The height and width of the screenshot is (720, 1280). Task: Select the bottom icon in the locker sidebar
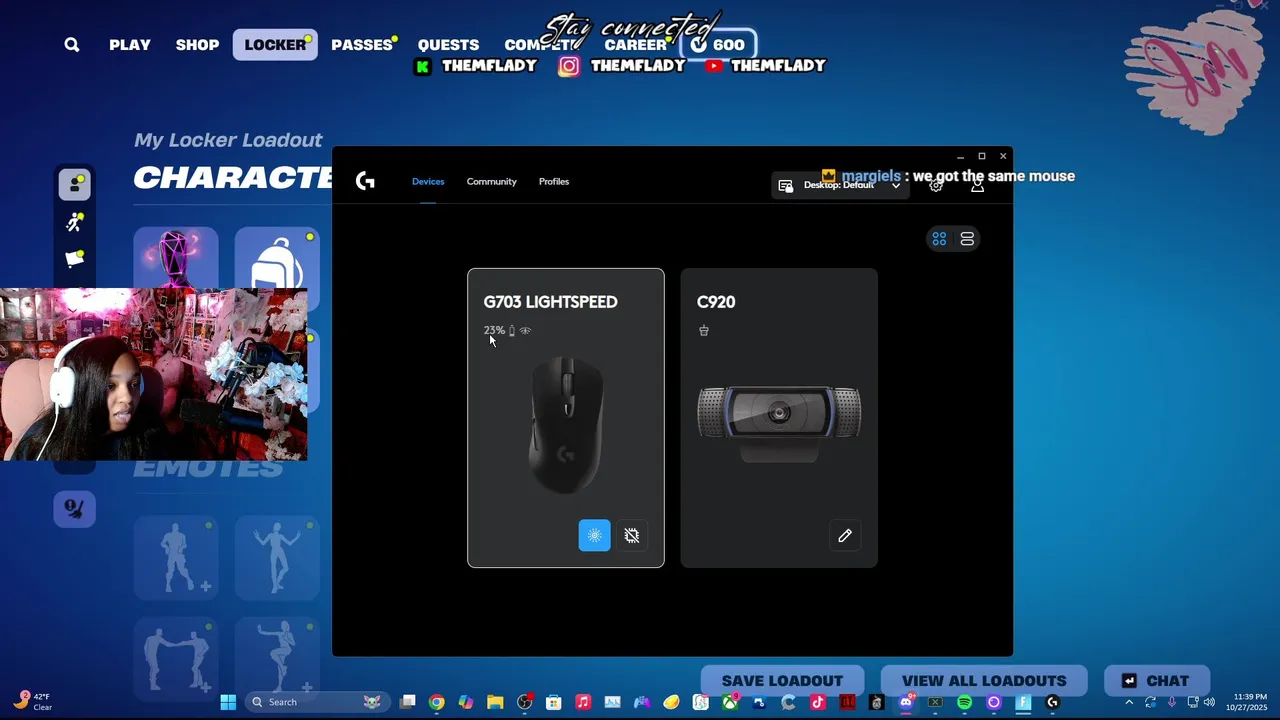[x=75, y=509]
